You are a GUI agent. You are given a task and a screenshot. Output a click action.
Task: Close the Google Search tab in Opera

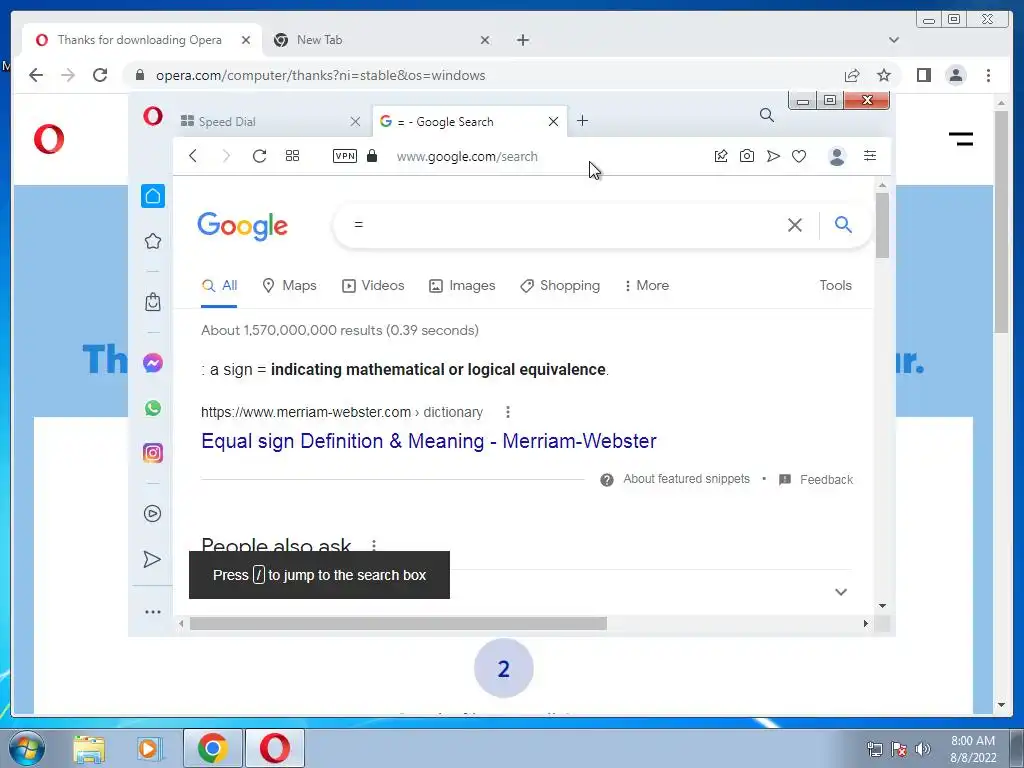(x=553, y=121)
